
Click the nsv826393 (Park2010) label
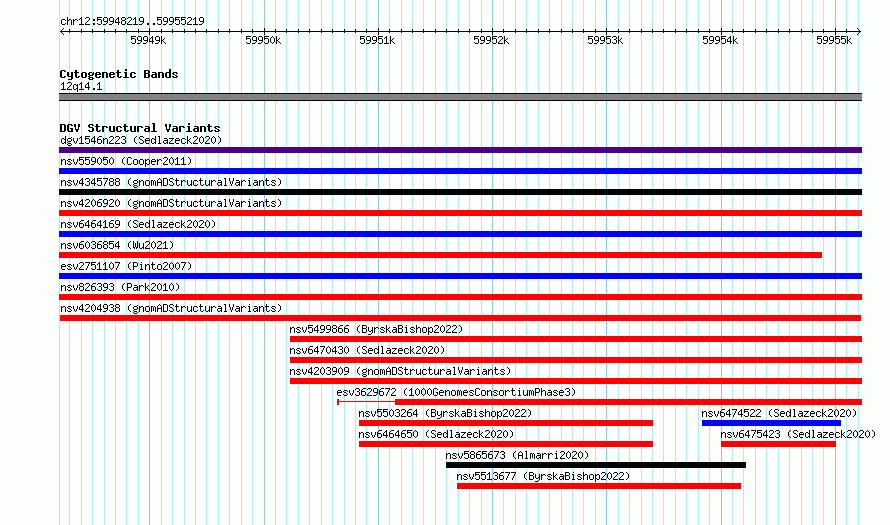(x=120, y=287)
